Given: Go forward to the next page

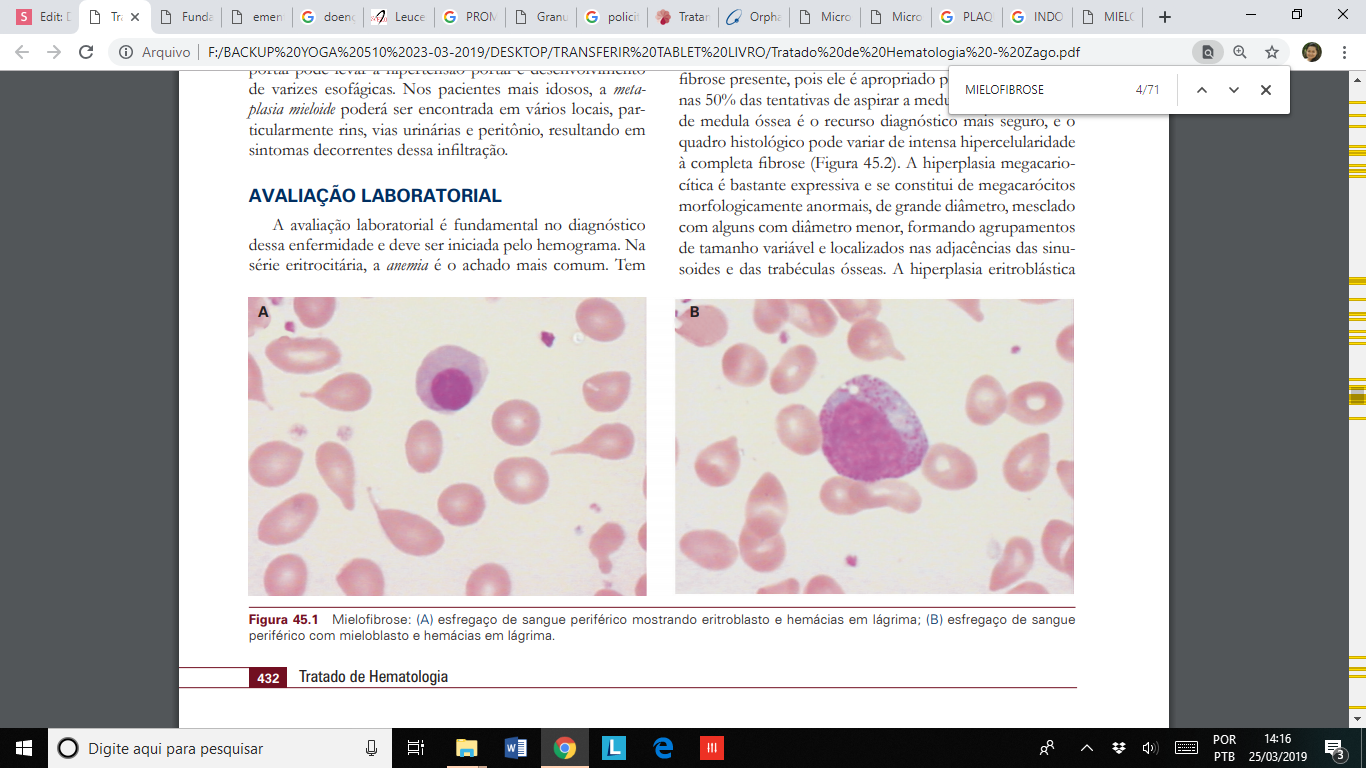Looking at the screenshot, I should tap(53, 52).
